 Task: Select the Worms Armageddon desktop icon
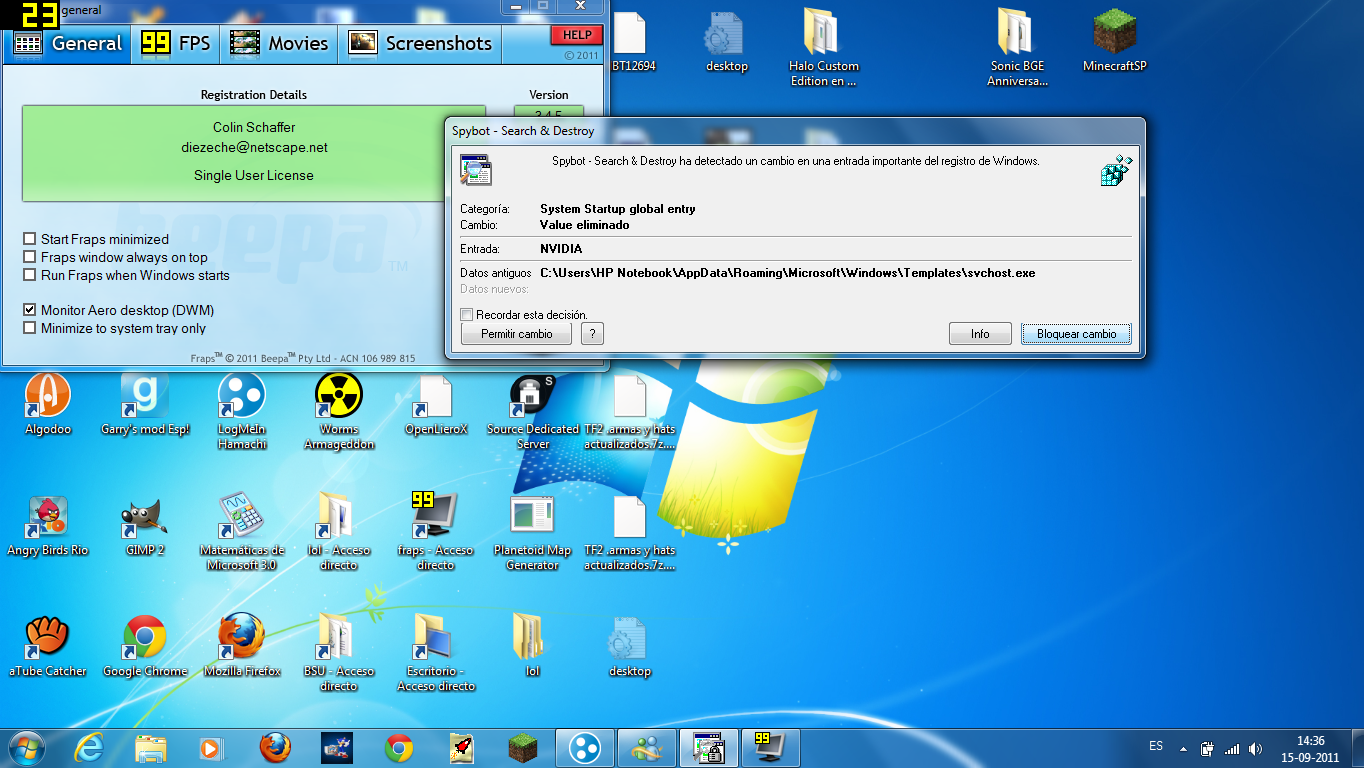(339, 411)
